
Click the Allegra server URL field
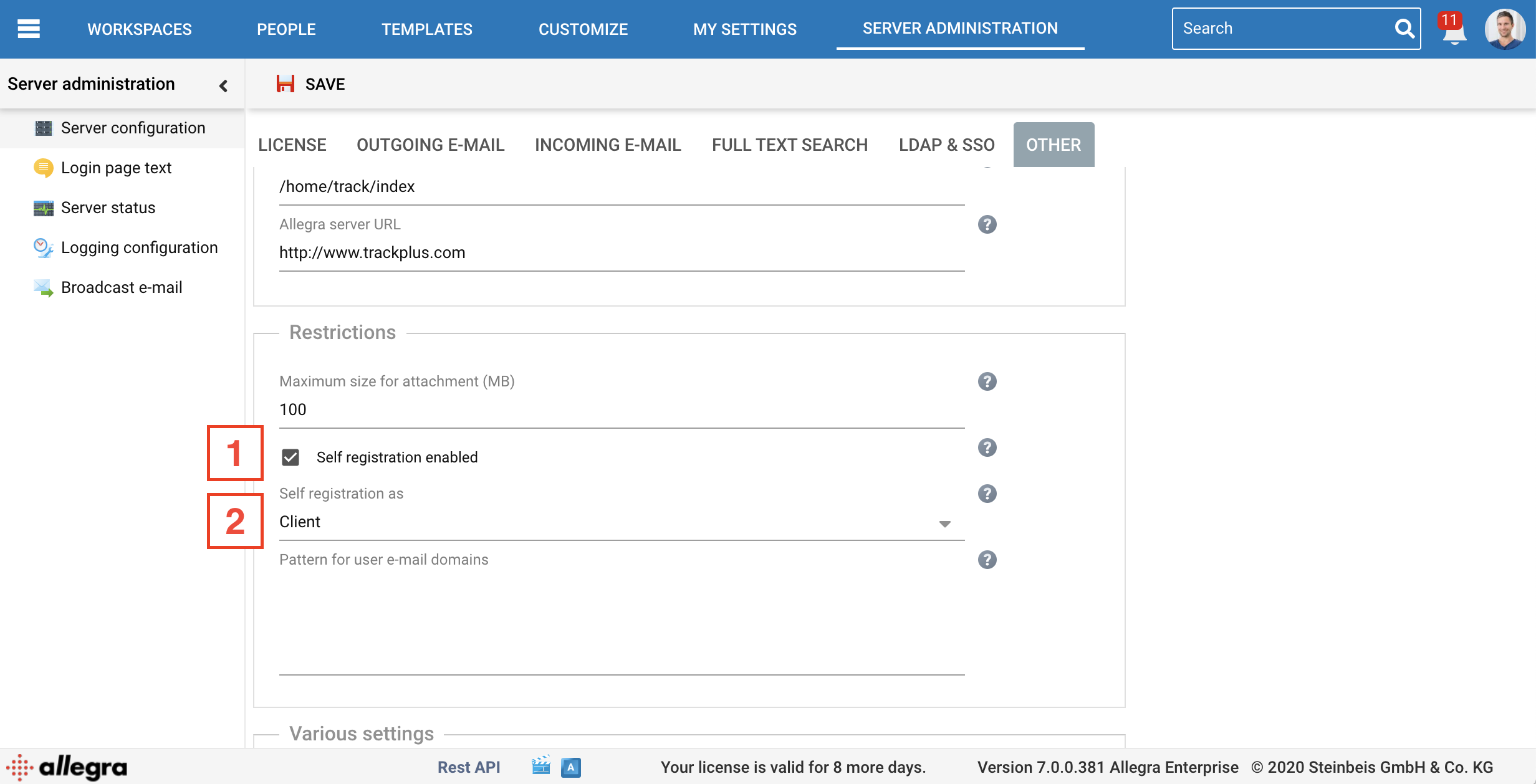coord(621,253)
